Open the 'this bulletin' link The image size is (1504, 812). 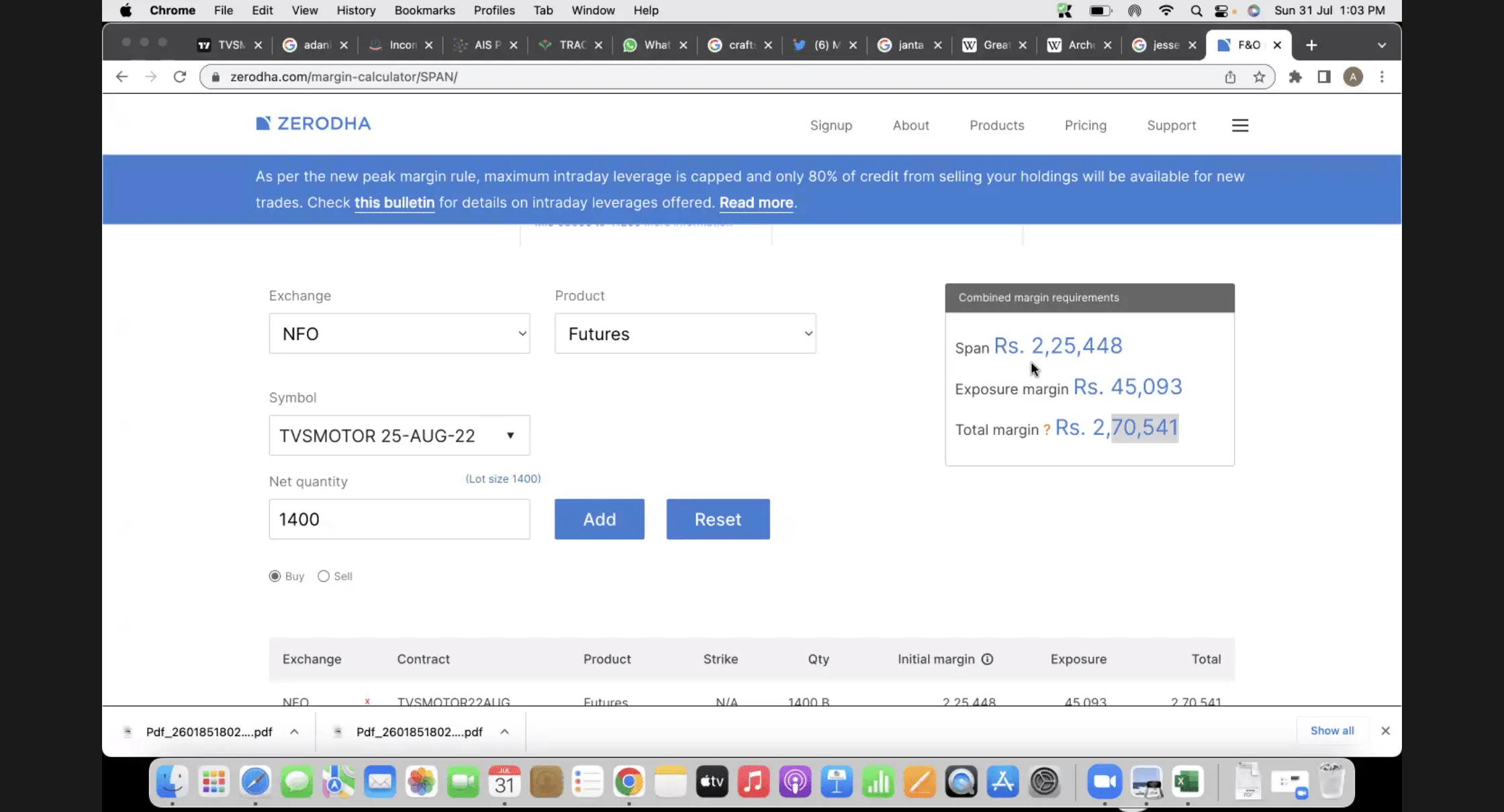pyautogui.click(x=394, y=203)
